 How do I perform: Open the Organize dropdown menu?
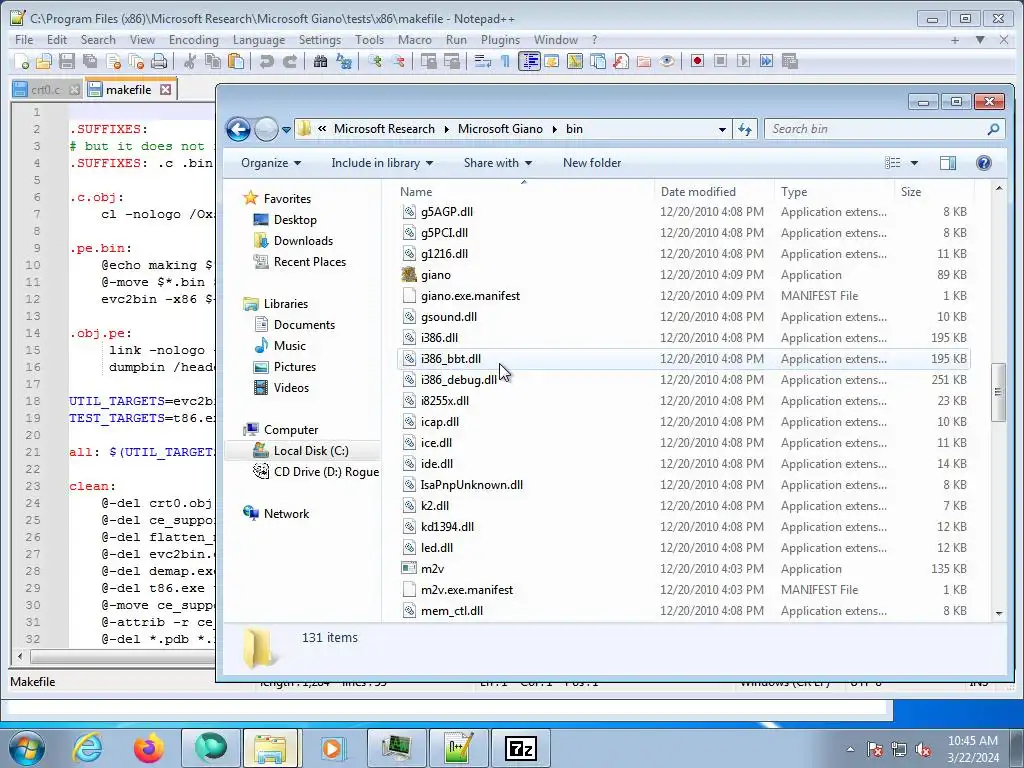[270, 163]
